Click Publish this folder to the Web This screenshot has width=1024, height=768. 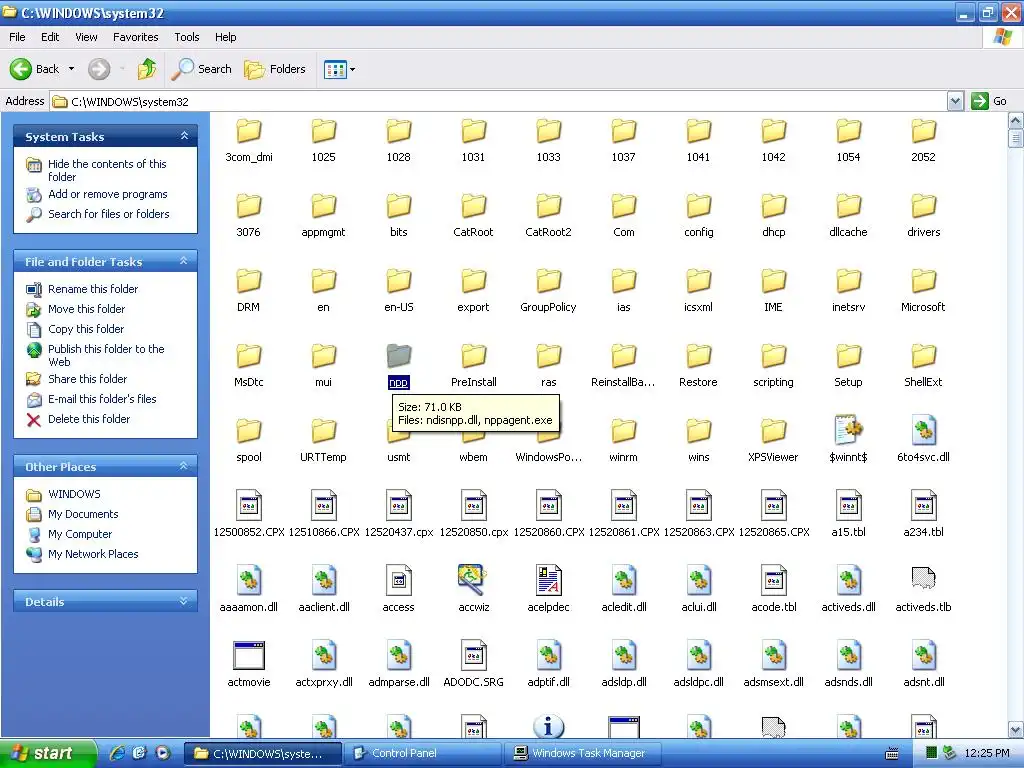point(106,355)
